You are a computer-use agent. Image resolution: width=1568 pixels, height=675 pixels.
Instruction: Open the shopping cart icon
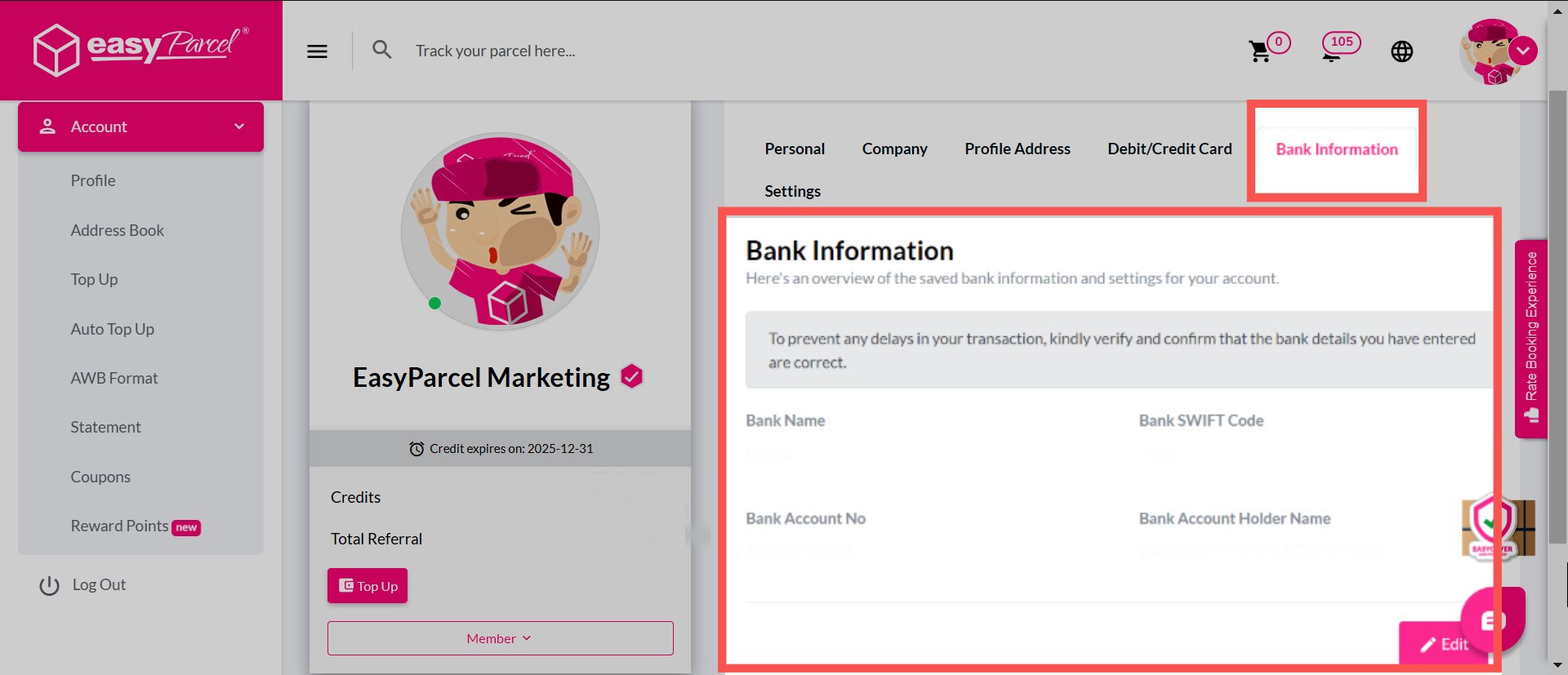1259,51
